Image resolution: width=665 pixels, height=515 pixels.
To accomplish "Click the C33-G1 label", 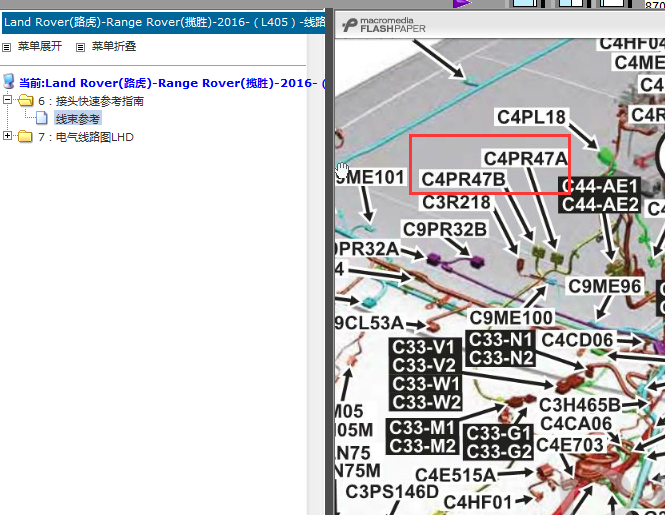I will tap(498, 434).
